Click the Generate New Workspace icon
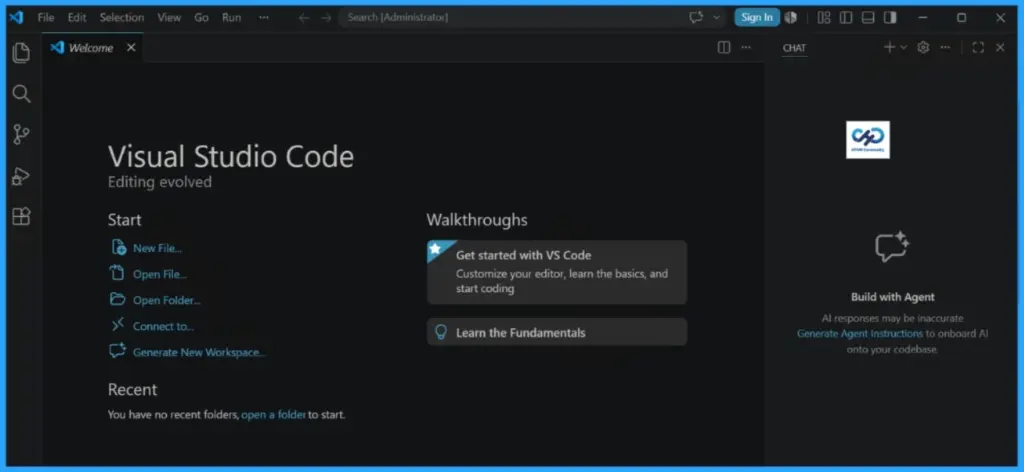The image size is (1024, 472). tap(118, 351)
